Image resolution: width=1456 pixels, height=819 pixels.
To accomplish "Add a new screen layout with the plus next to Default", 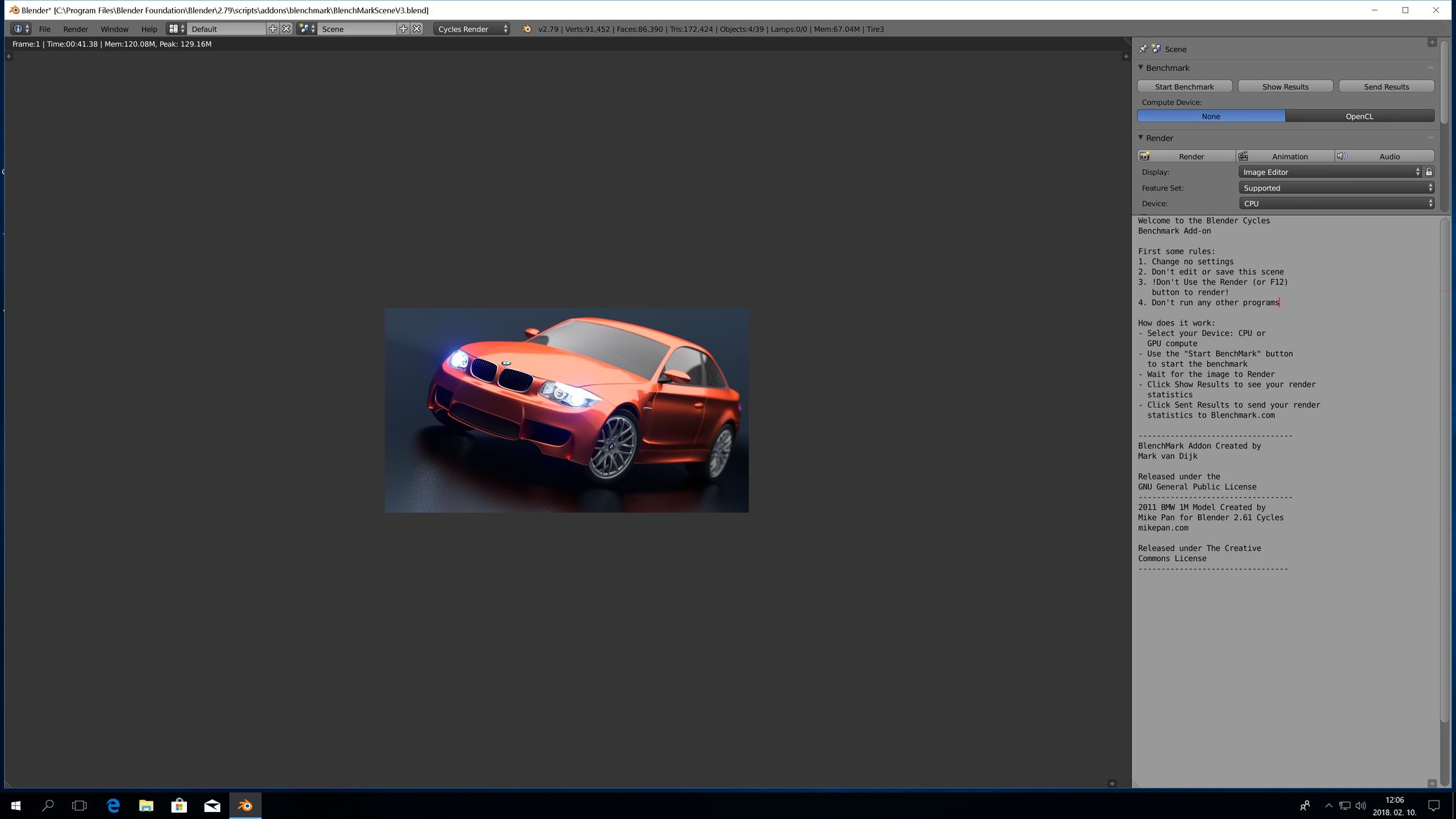I will click(x=273, y=29).
